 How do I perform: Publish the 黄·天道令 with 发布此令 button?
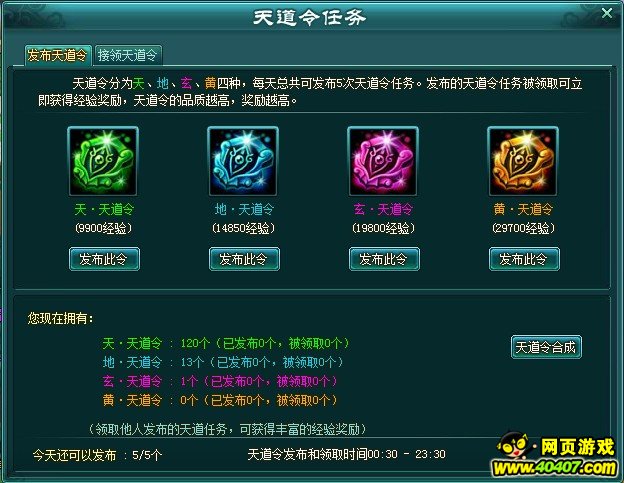click(x=524, y=259)
